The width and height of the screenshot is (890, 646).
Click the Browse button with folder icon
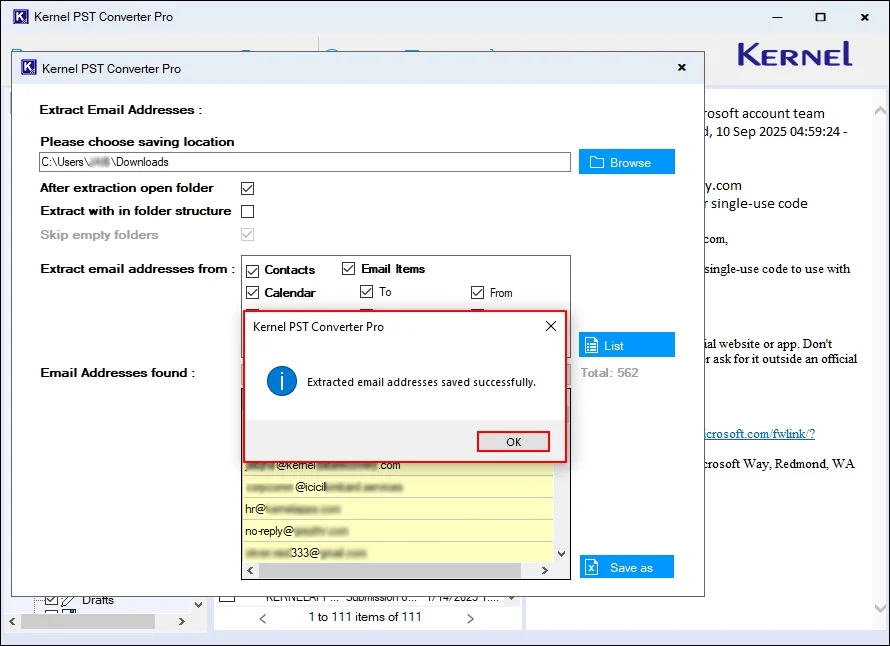click(626, 162)
